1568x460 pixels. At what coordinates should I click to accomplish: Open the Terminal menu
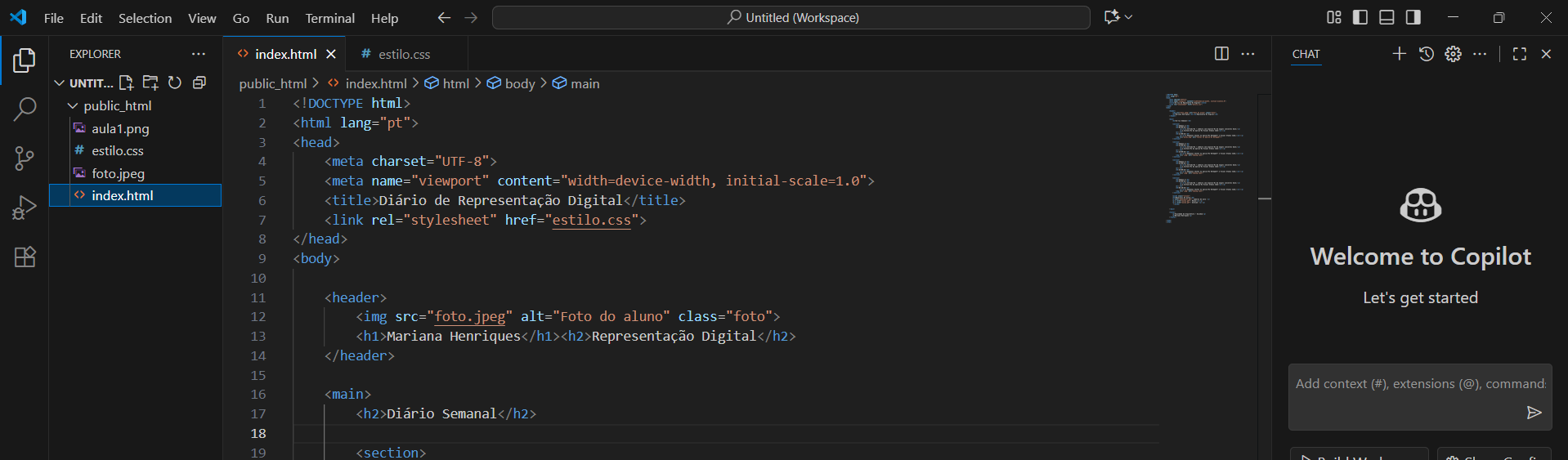(x=329, y=18)
